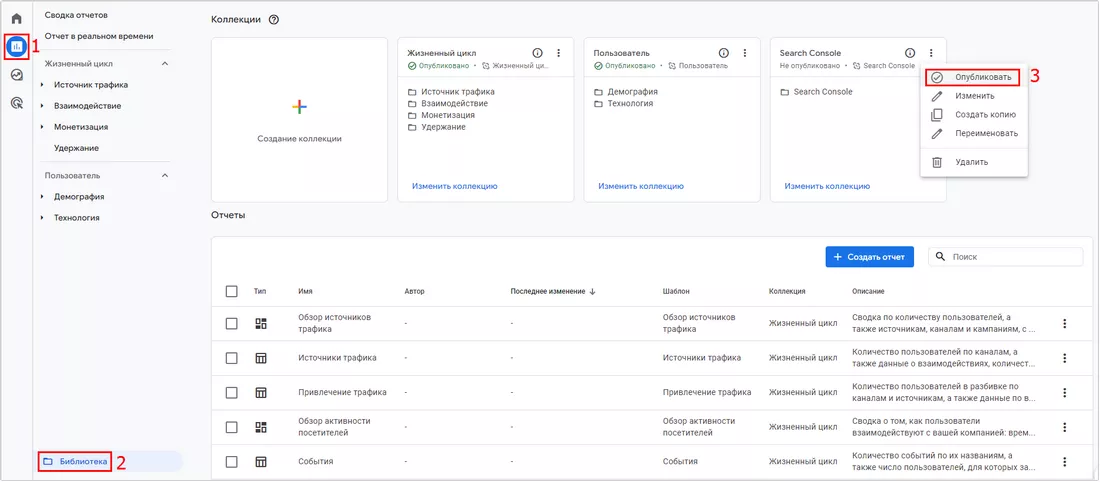The width and height of the screenshot is (1100, 482).
Task: Choose Изменить from the context menu
Action: 974,95
